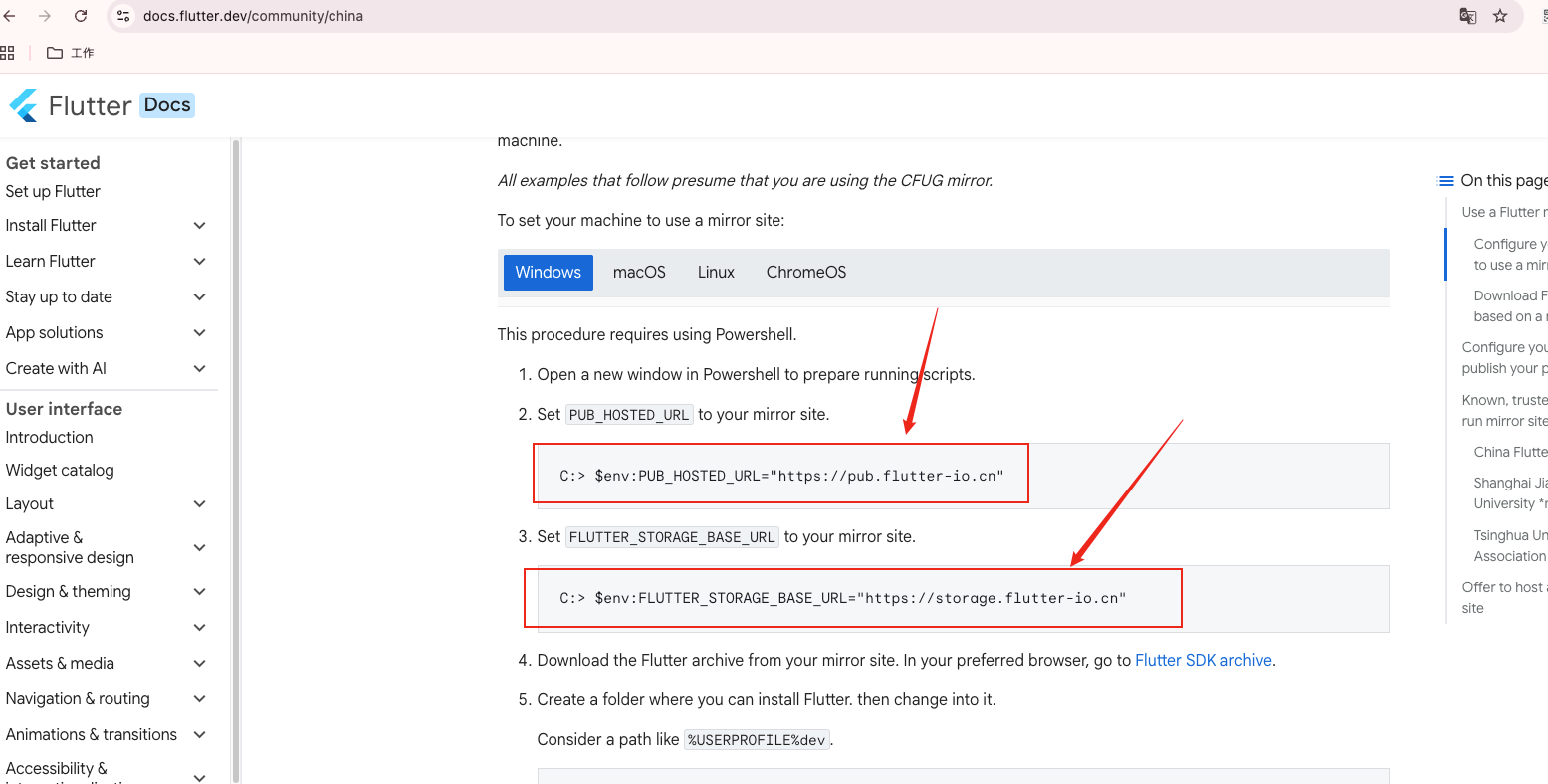The height and width of the screenshot is (784, 1548).
Task: Expand Design & theming chevron
Action: [199, 592]
